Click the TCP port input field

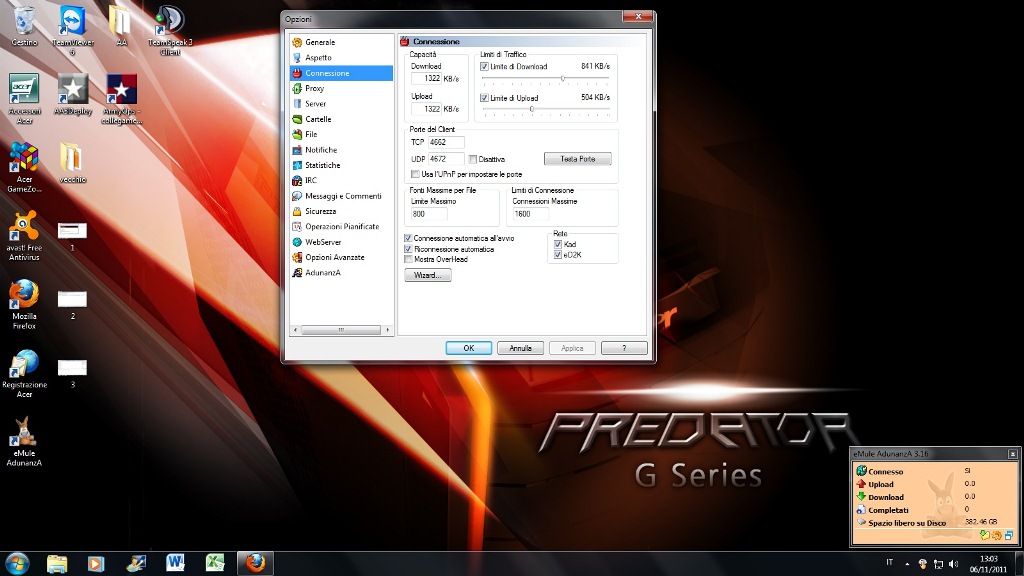tap(446, 142)
